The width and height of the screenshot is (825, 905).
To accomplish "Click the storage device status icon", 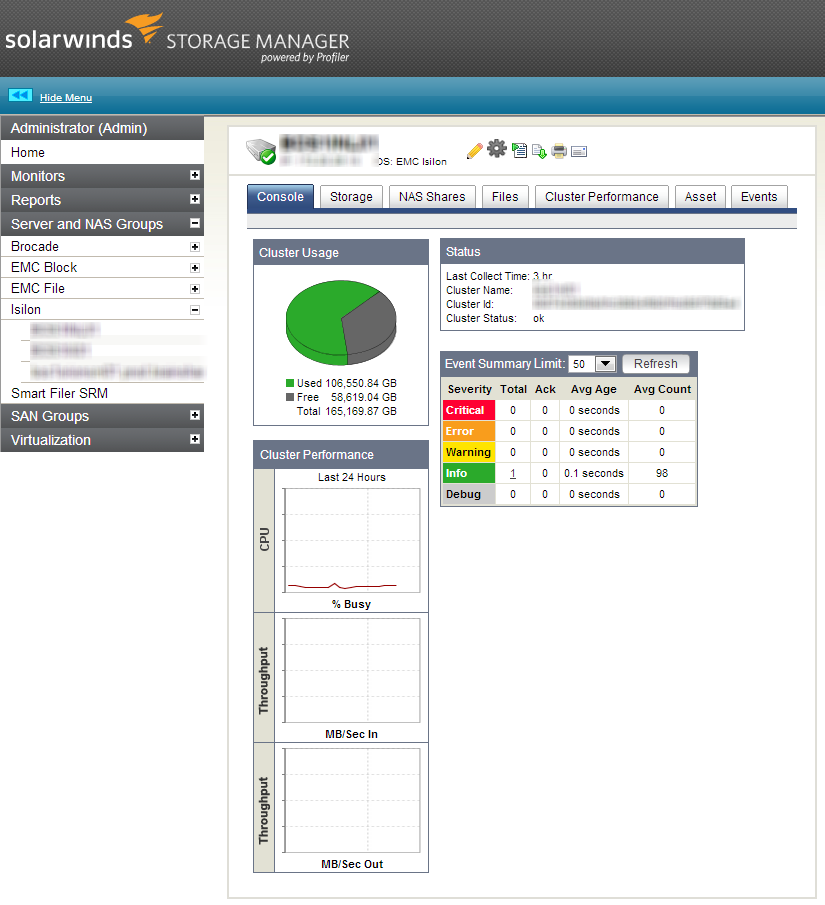I will click(x=261, y=151).
